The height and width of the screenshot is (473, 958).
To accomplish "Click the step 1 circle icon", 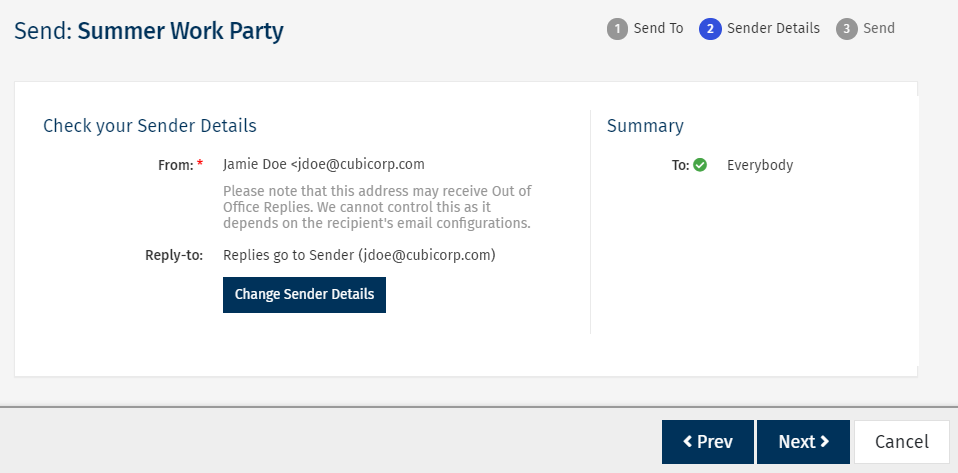I will [617, 29].
